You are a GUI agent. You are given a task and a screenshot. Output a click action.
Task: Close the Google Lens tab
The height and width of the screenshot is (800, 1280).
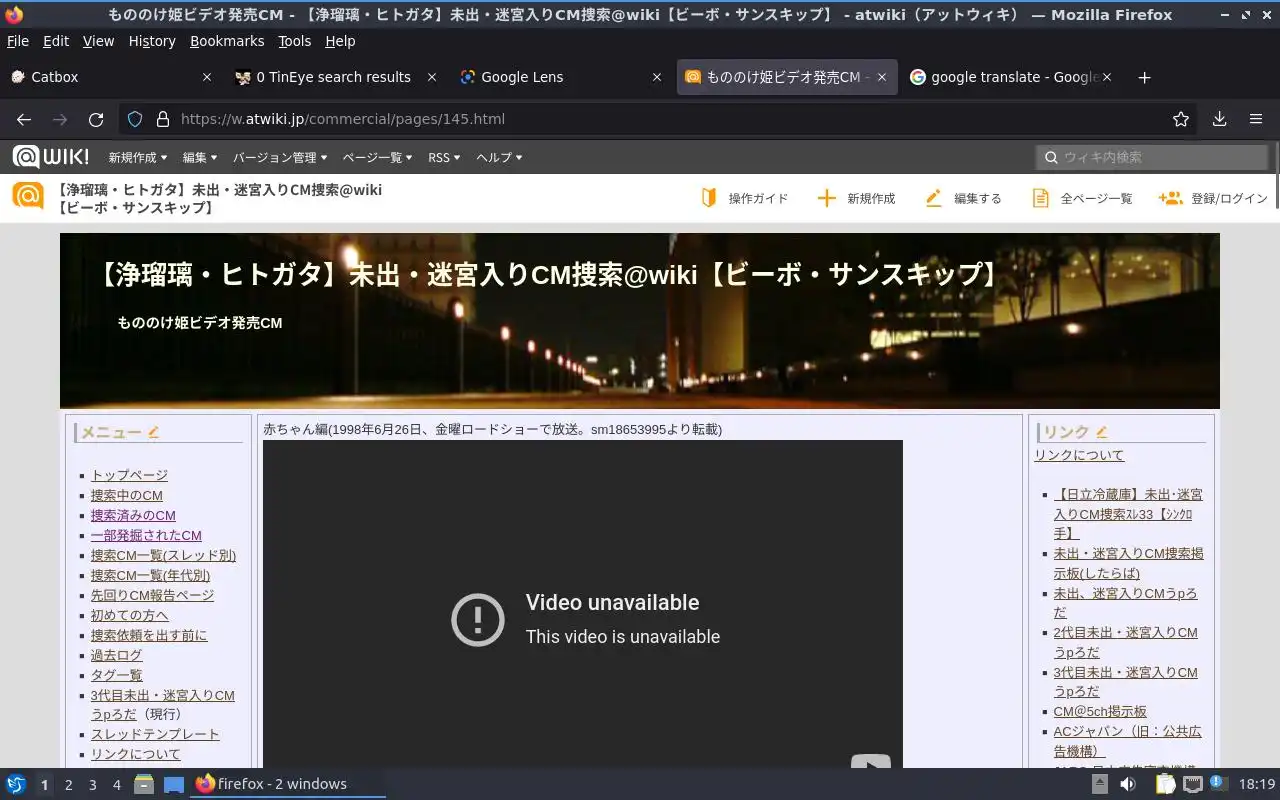tap(657, 77)
